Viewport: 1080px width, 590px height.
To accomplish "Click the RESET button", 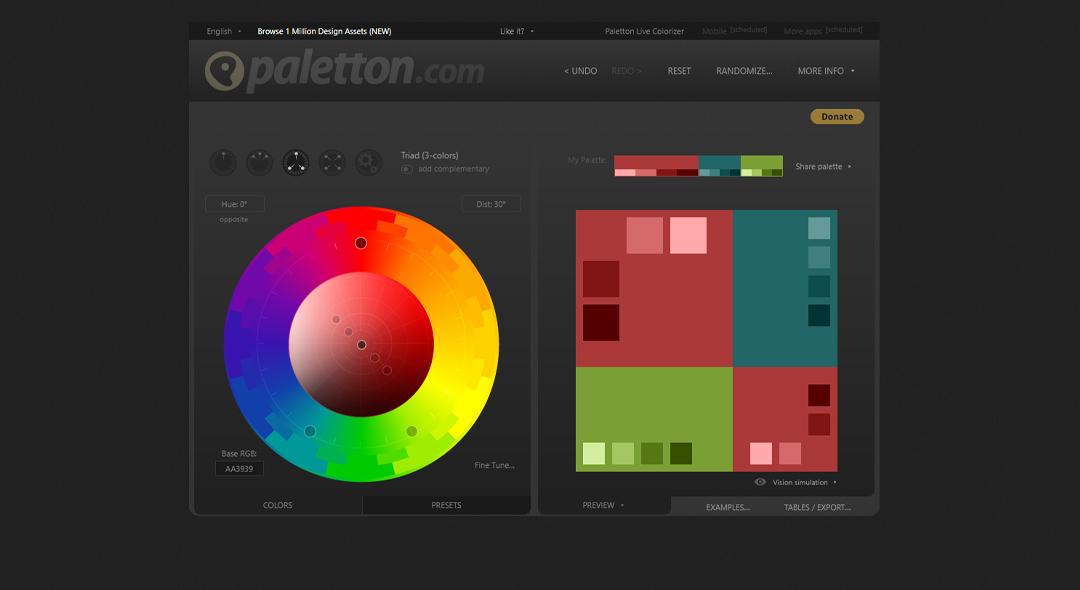I will [679, 71].
